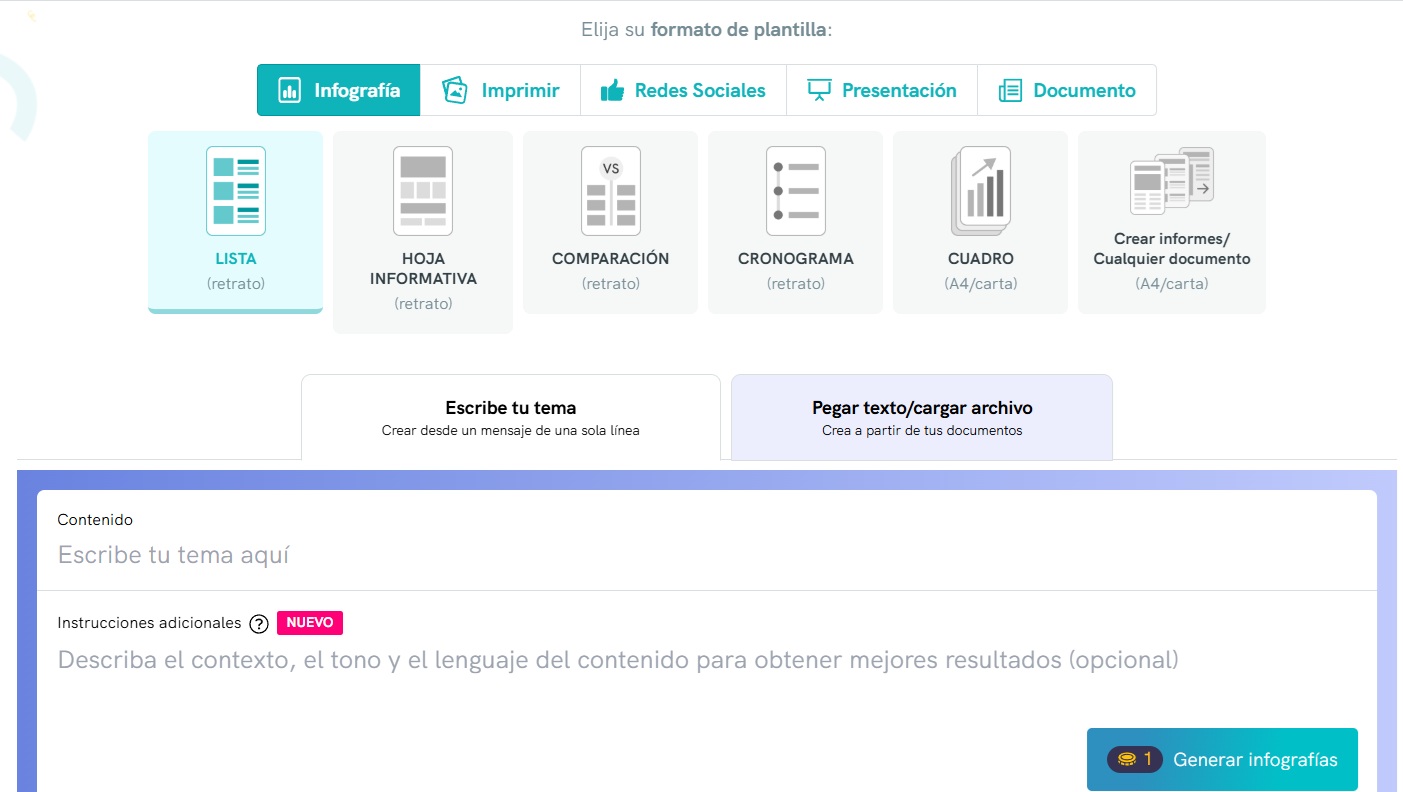Click the thumbs-up icon for Redes Sociales
The width and height of the screenshot is (1403, 792).
pyautogui.click(x=612, y=91)
